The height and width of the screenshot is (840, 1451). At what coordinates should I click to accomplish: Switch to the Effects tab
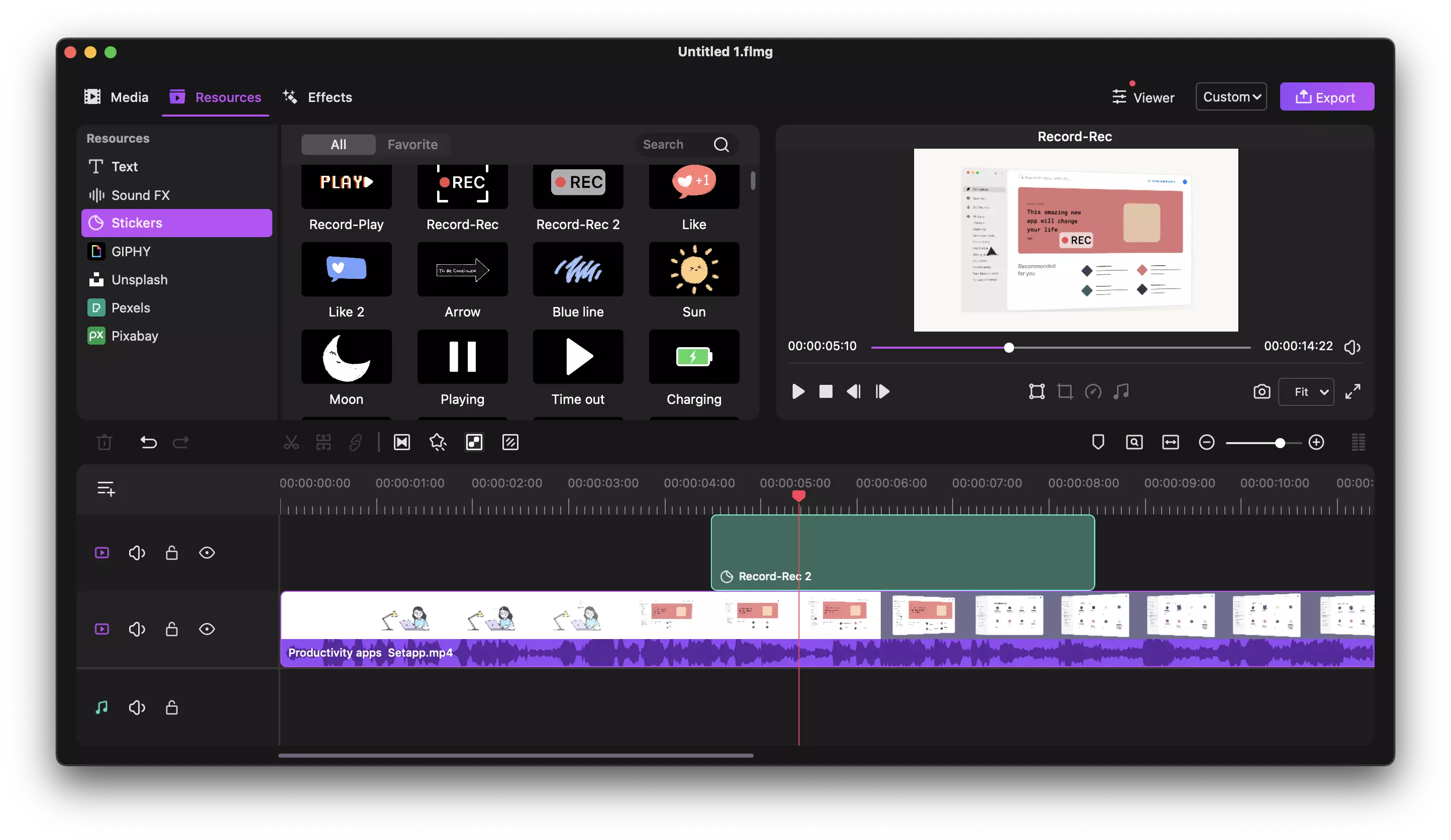pos(330,97)
